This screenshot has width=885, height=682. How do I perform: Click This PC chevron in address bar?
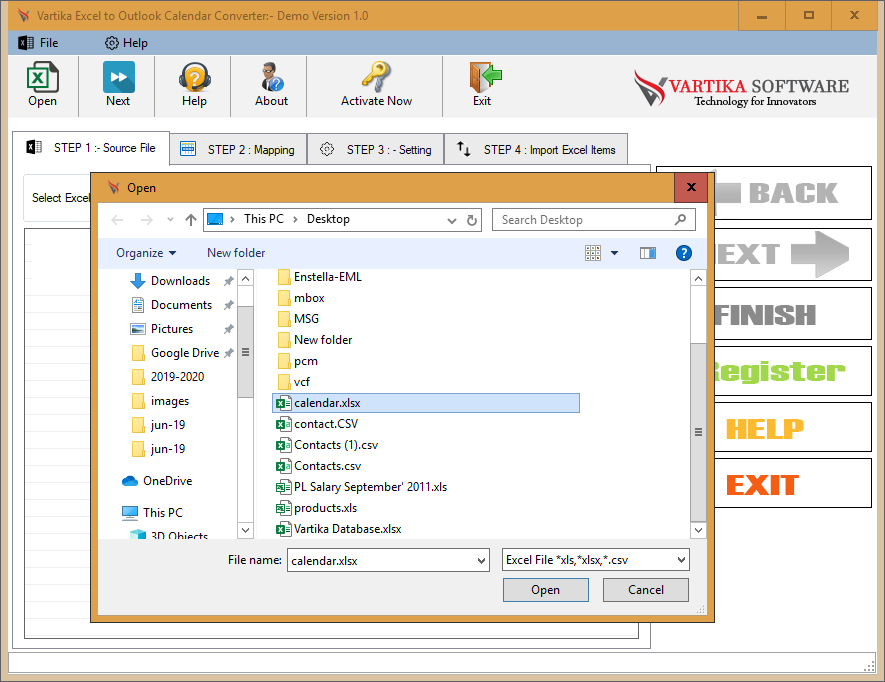click(x=295, y=219)
